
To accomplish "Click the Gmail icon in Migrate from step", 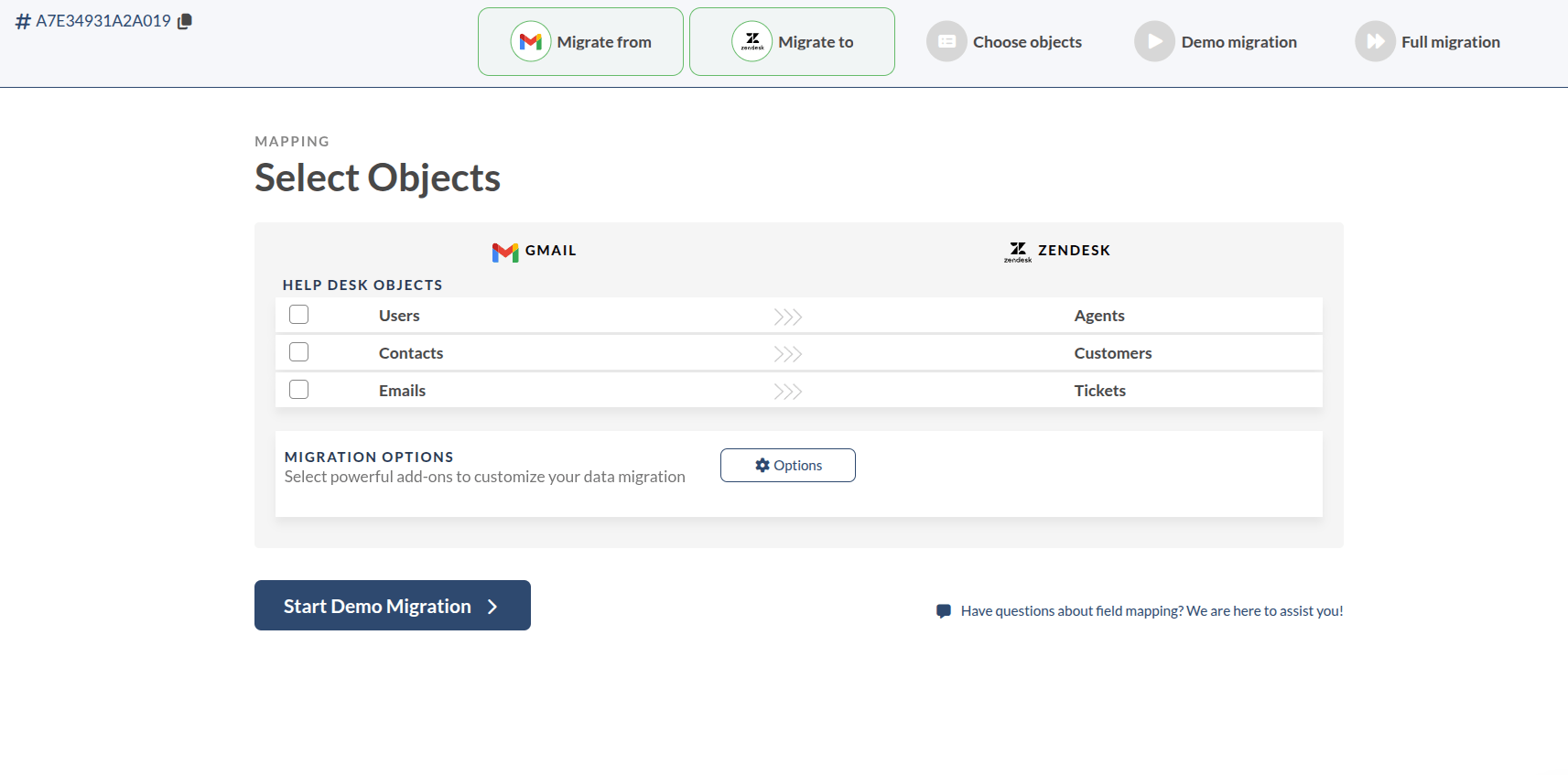I will pyautogui.click(x=531, y=41).
